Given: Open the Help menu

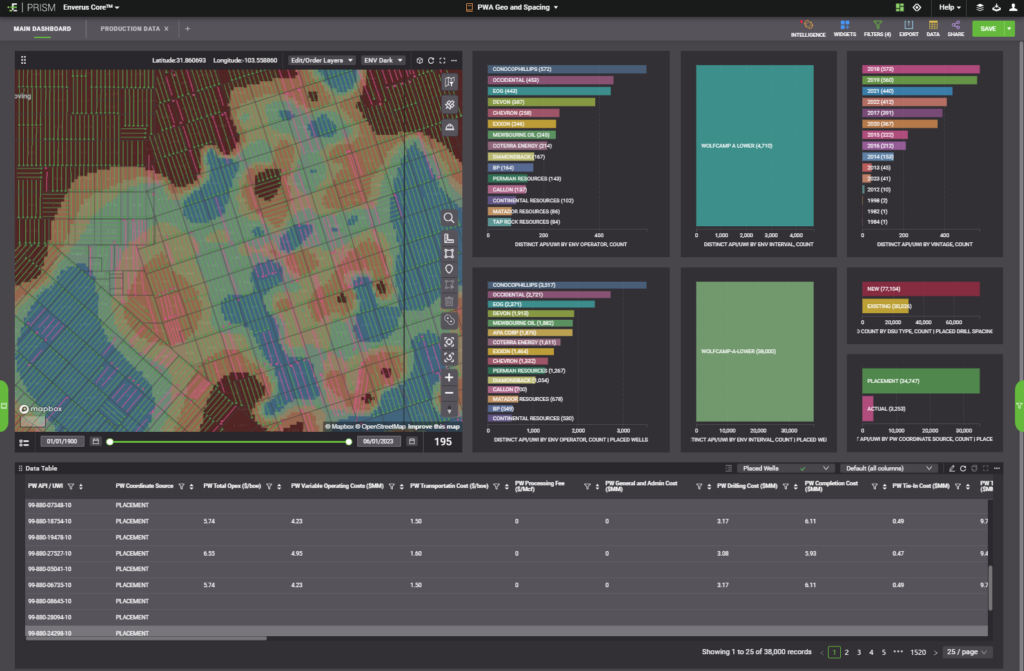Looking at the screenshot, I should (950, 7).
